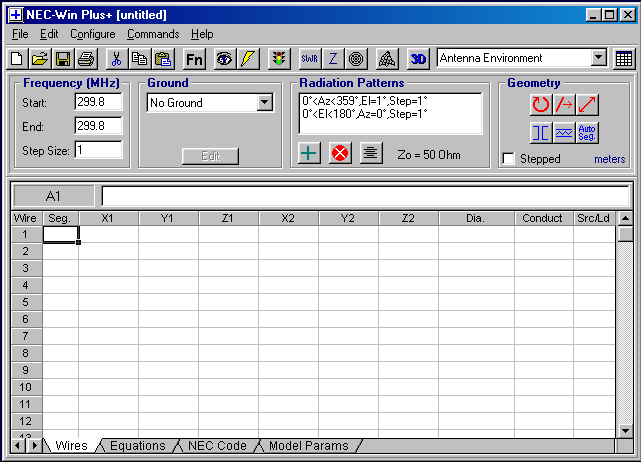The height and width of the screenshot is (462, 641).
Task: Select the elevation pattern line 0°<El<180°
Action: [365, 114]
